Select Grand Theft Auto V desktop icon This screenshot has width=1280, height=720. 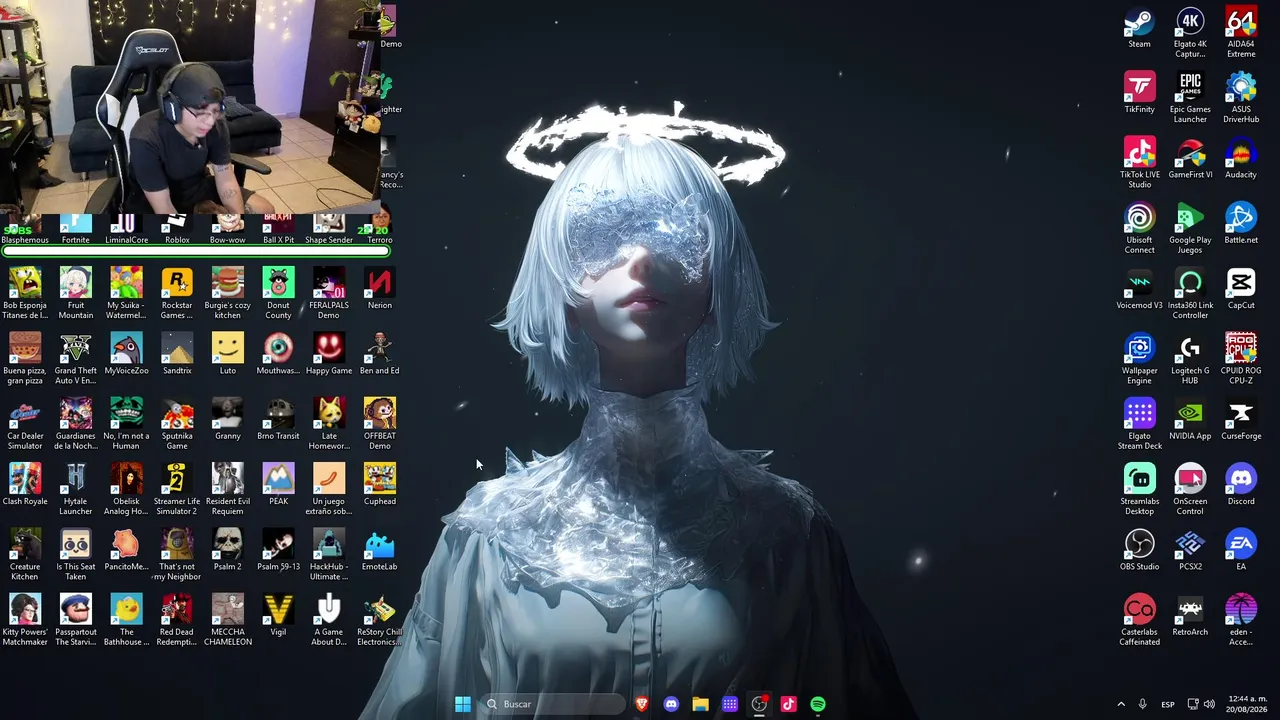click(x=76, y=359)
